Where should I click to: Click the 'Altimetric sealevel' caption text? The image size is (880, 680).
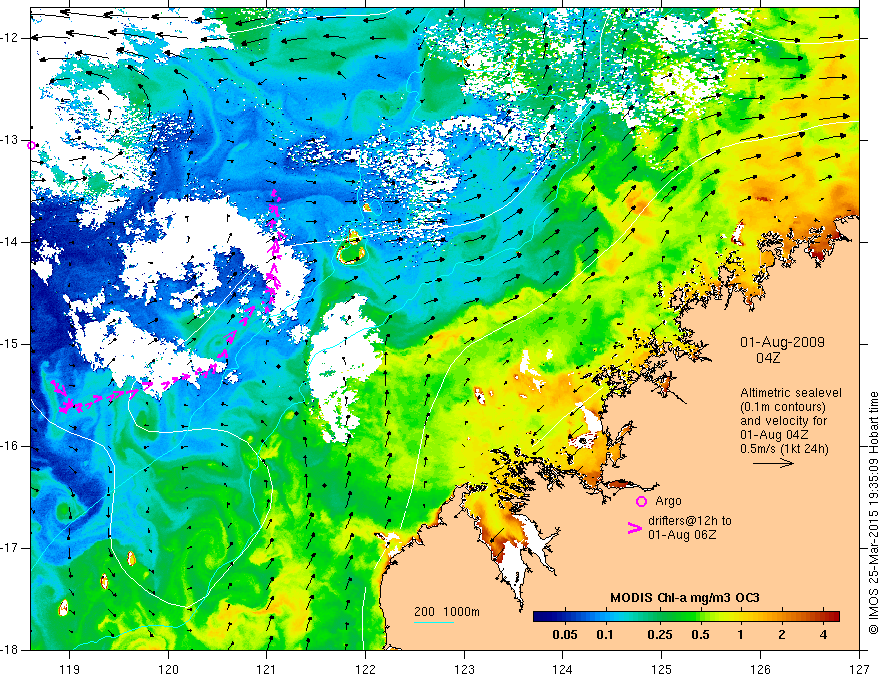(791, 393)
